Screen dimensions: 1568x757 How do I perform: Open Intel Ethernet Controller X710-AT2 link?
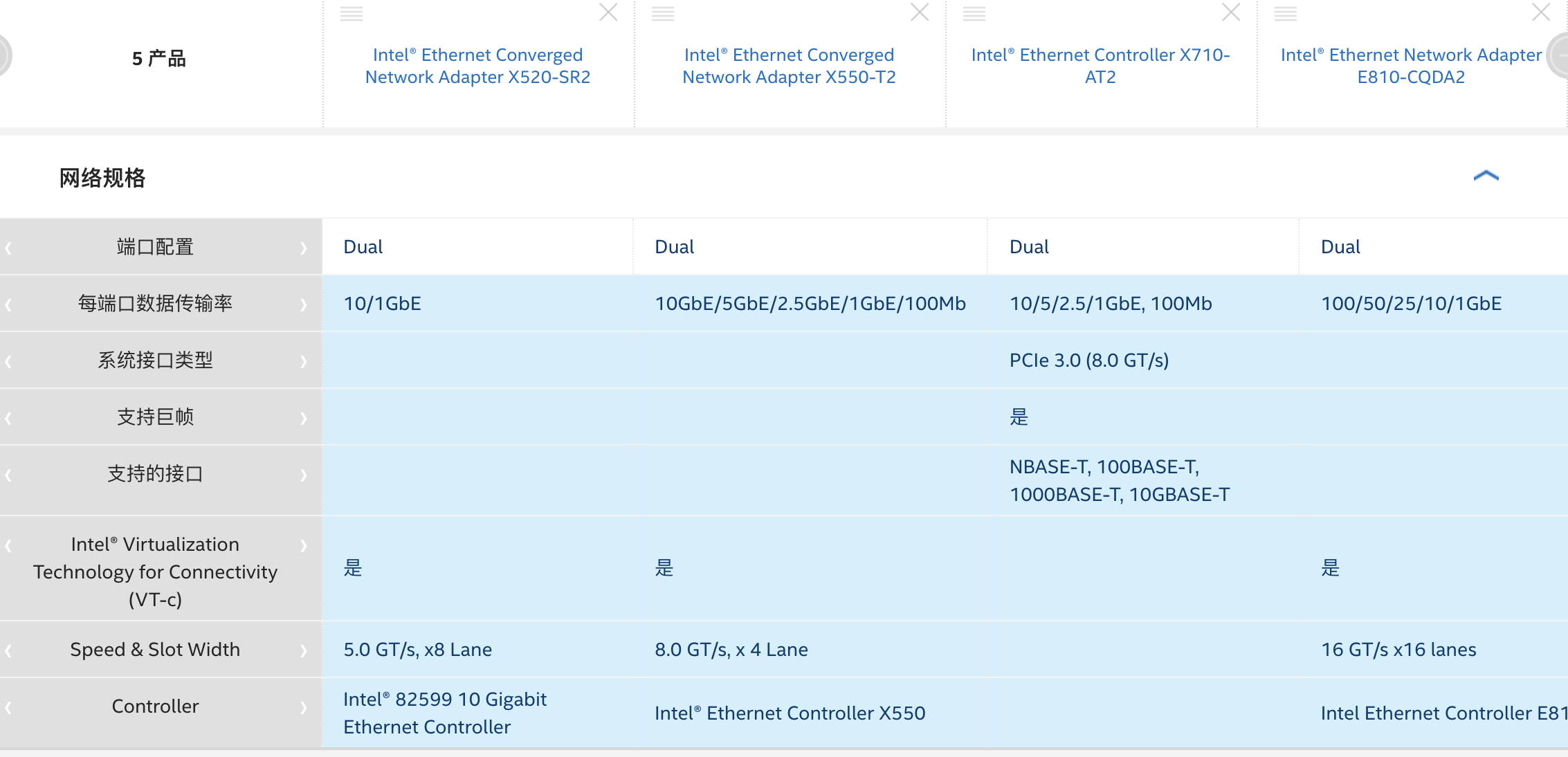point(1100,66)
